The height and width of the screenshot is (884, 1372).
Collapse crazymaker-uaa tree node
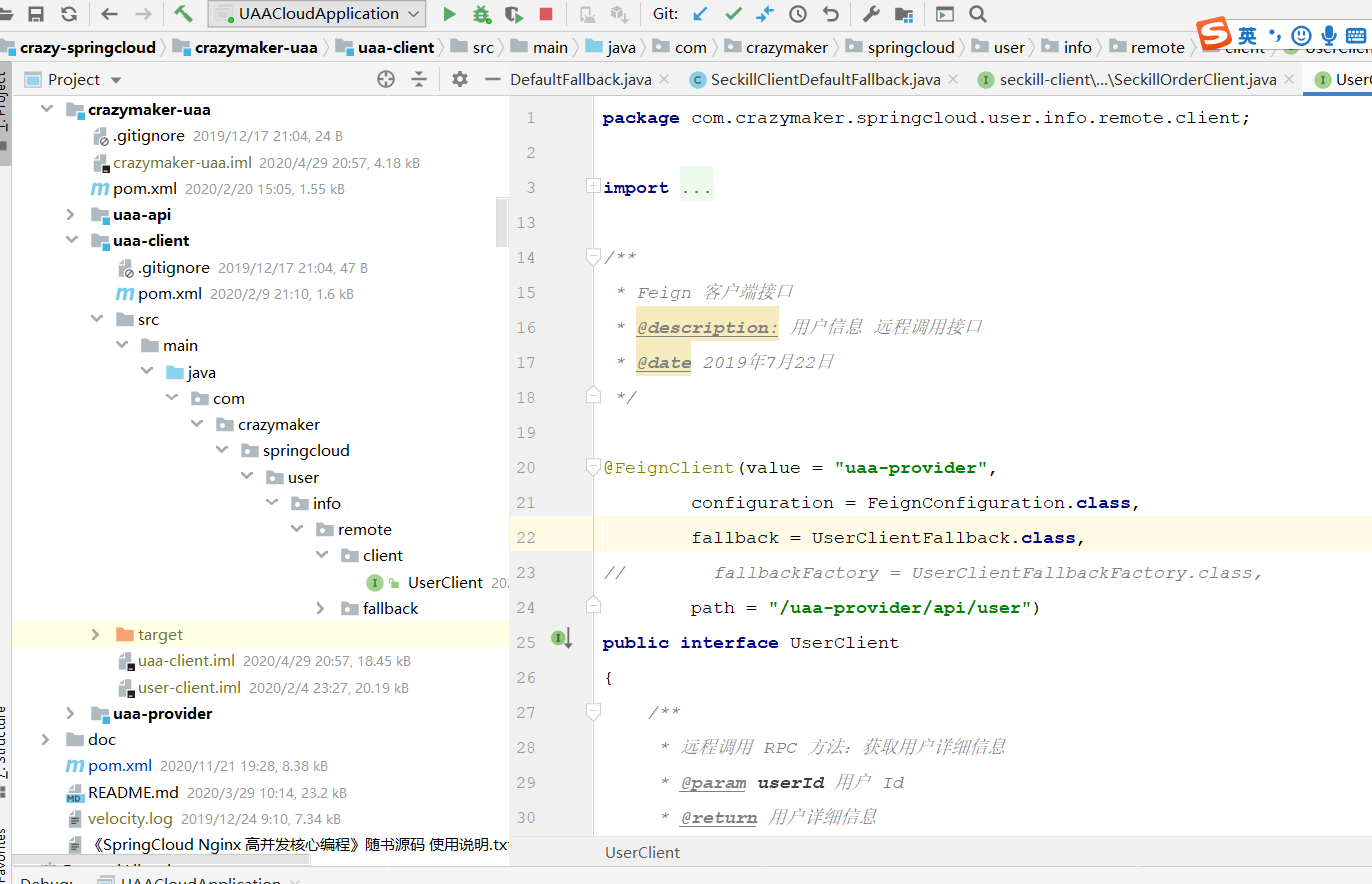(46, 110)
